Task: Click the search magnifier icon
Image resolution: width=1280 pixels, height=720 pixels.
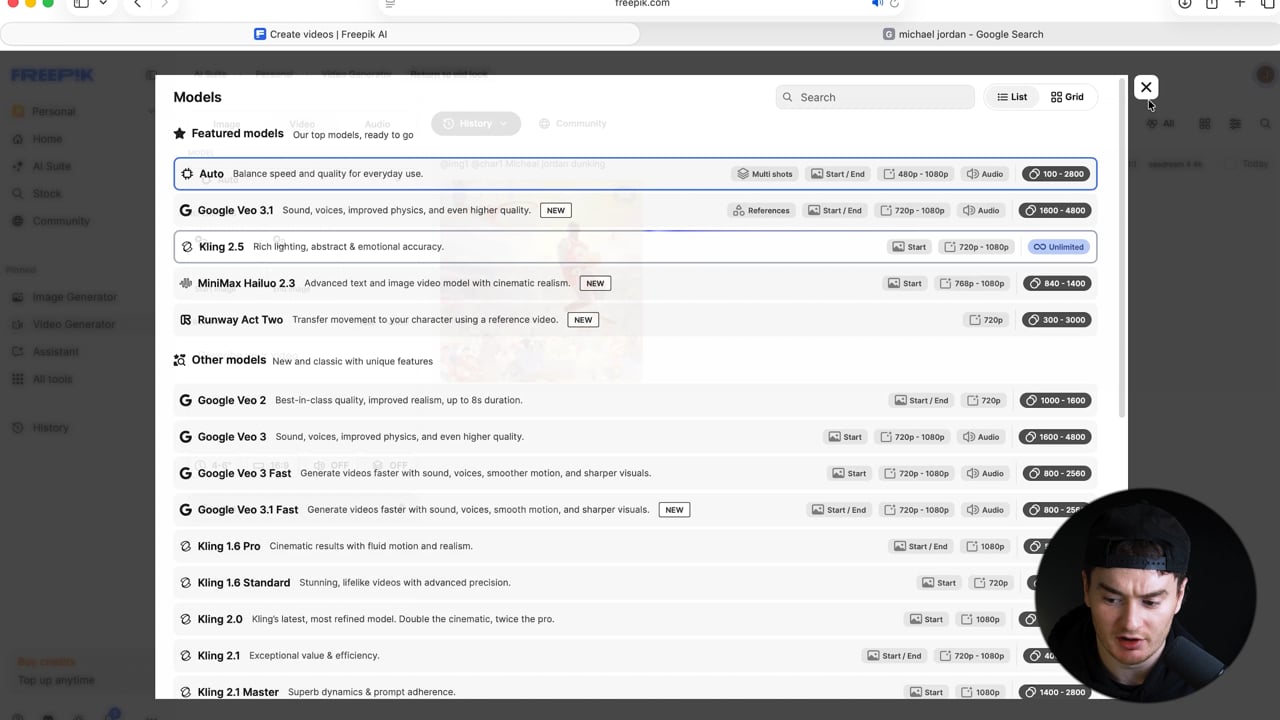Action: [788, 97]
